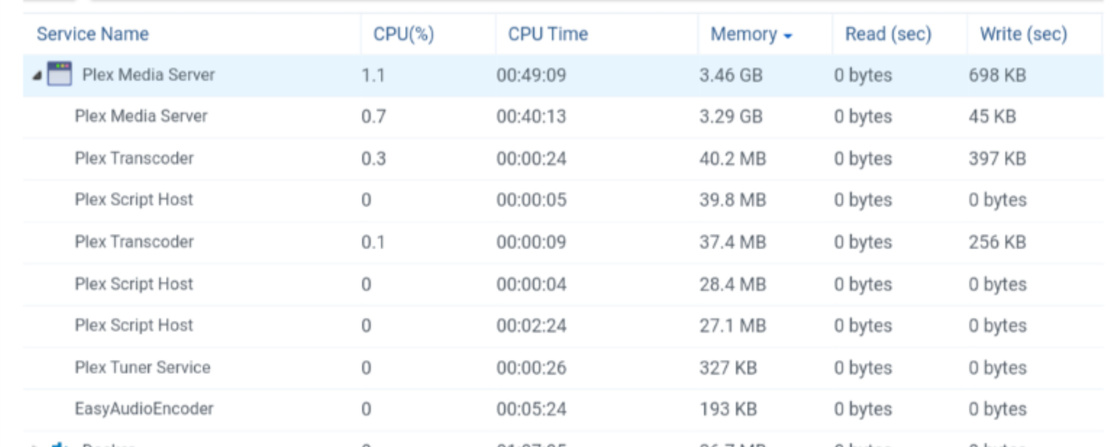The image size is (1119, 447).
Task: Click the CPU Time column header
Action: point(547,34)
